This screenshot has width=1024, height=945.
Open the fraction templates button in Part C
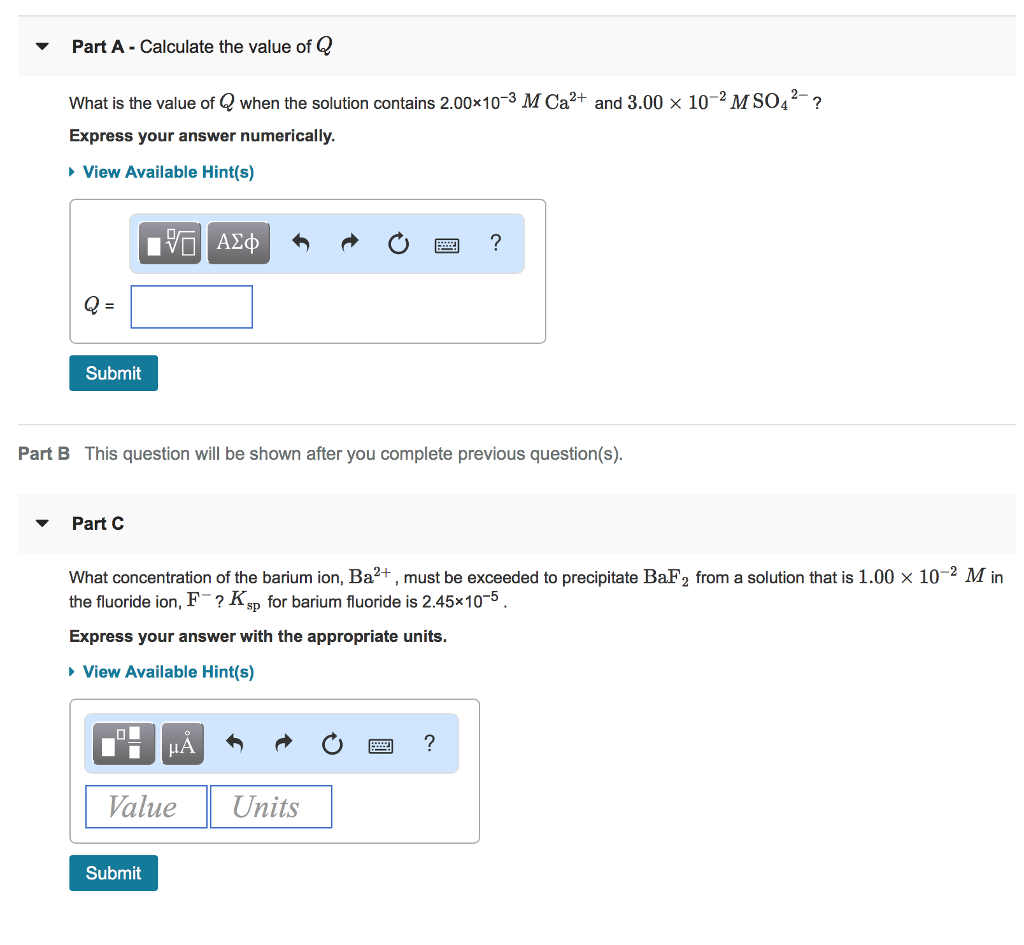[124, 743]
